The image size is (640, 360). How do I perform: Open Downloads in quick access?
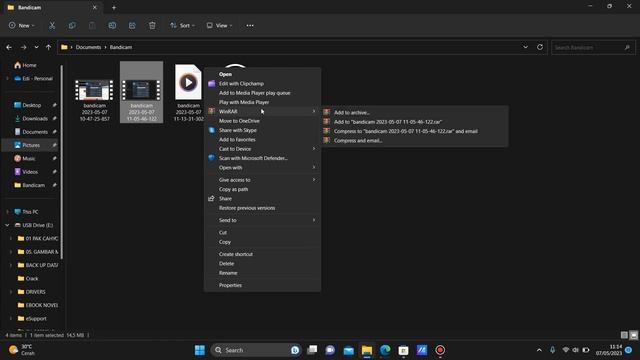(35, 118)
